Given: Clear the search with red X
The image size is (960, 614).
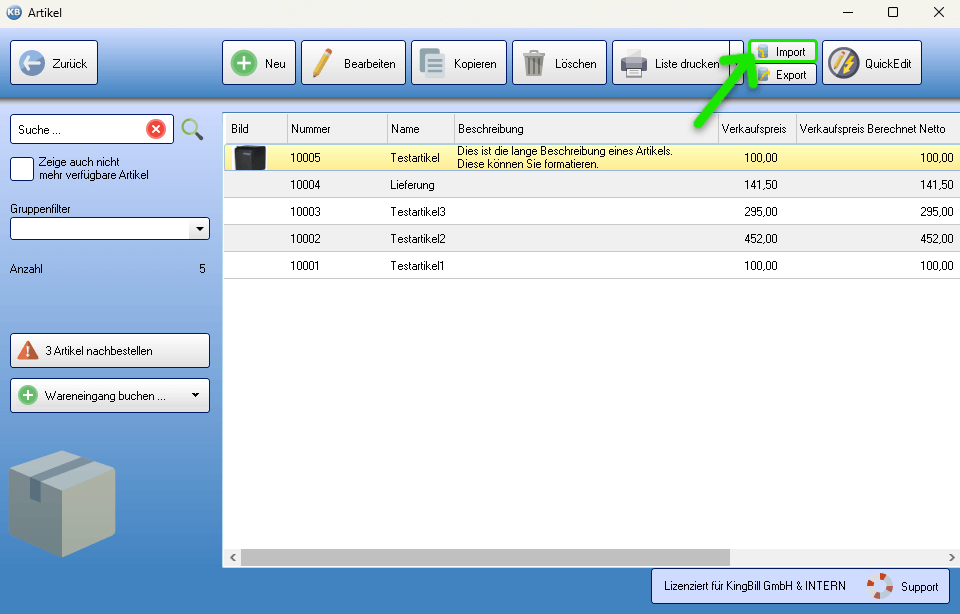Looking at the screenshot, I should [156, 129].
